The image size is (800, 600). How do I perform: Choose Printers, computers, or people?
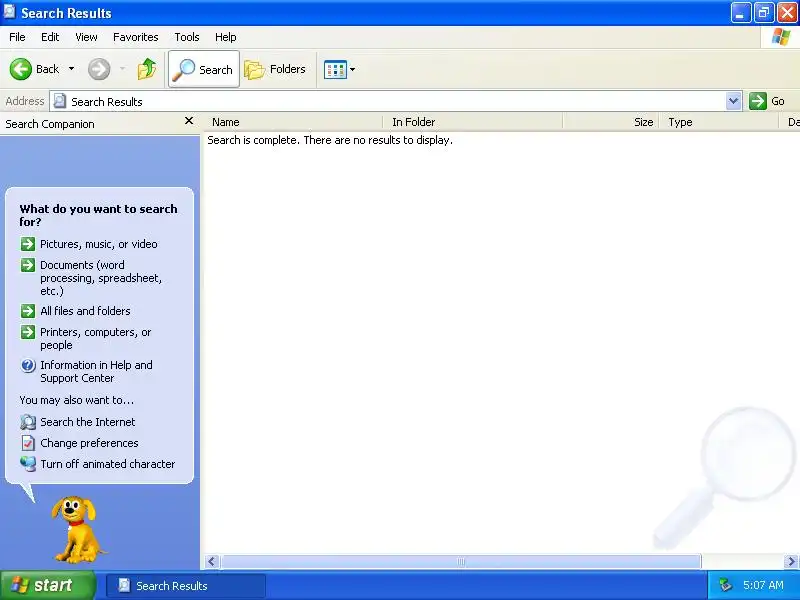pos(96,339)
